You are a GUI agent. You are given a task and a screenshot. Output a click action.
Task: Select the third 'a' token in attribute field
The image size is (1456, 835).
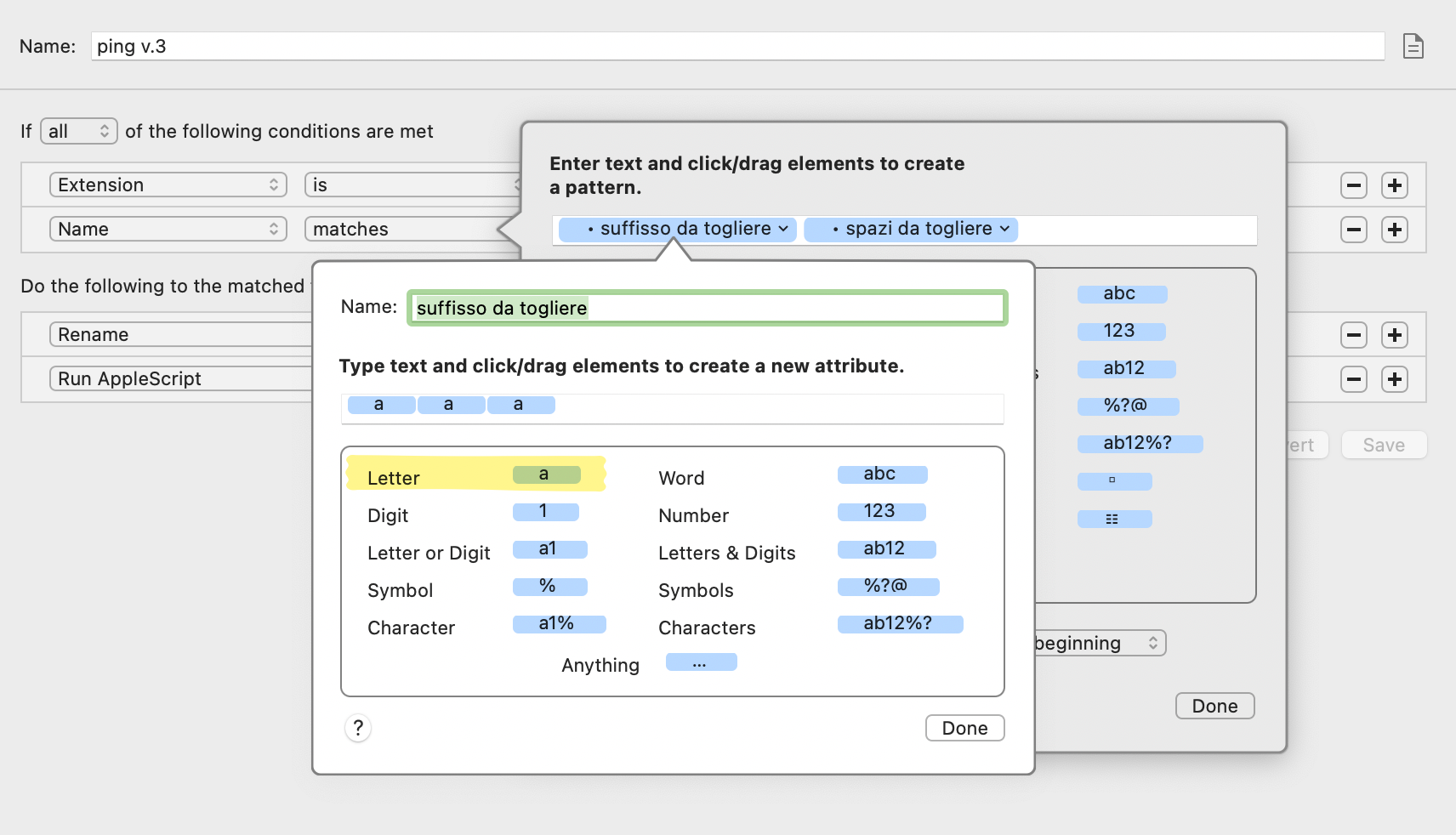[521, 405]
